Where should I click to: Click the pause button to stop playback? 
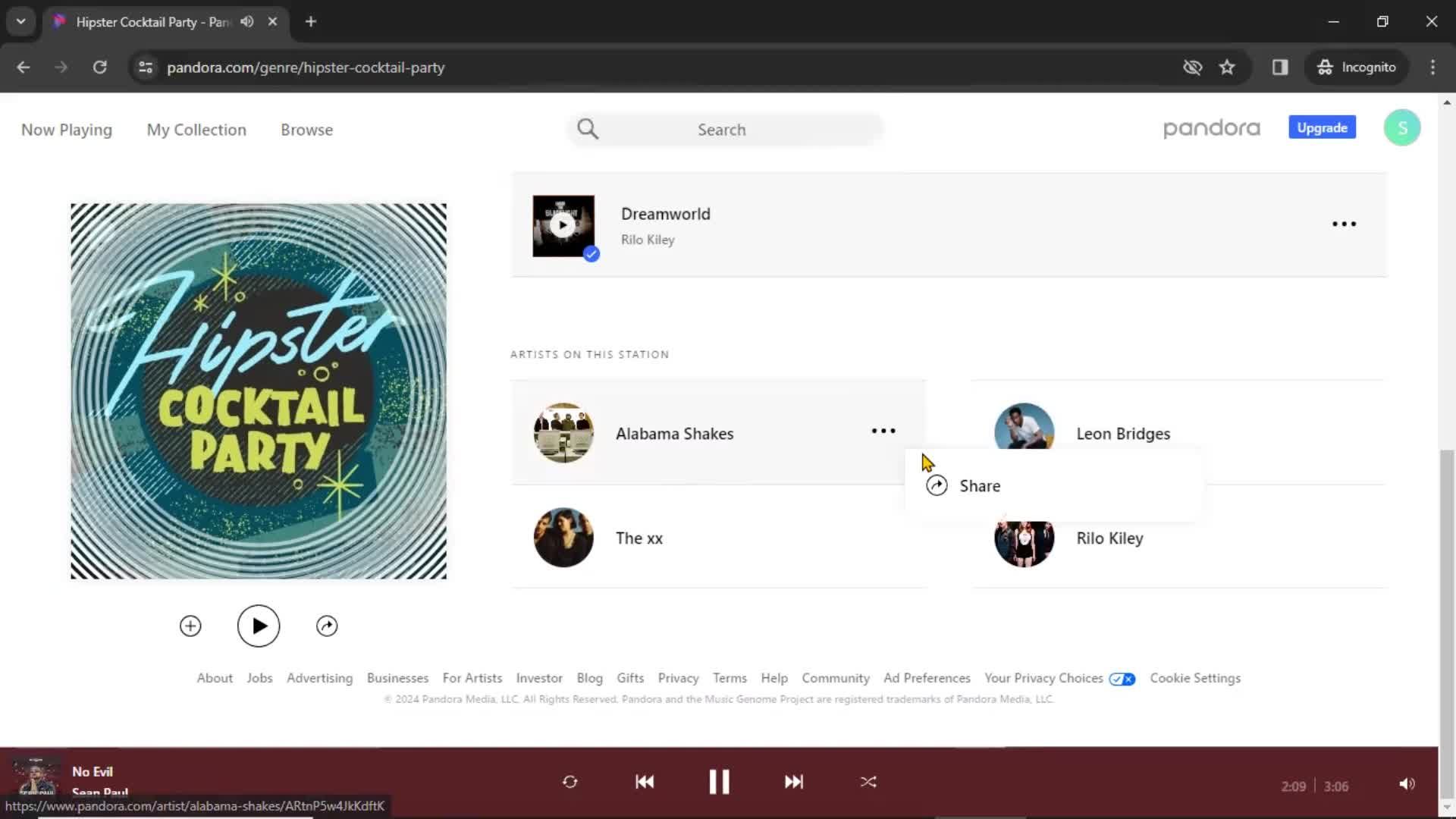tap(718, 782)
